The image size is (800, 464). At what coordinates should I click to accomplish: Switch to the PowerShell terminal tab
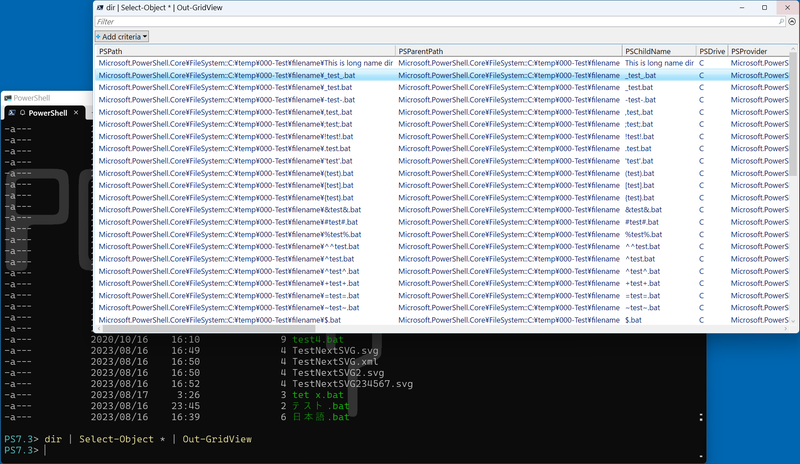pos(46,113)
